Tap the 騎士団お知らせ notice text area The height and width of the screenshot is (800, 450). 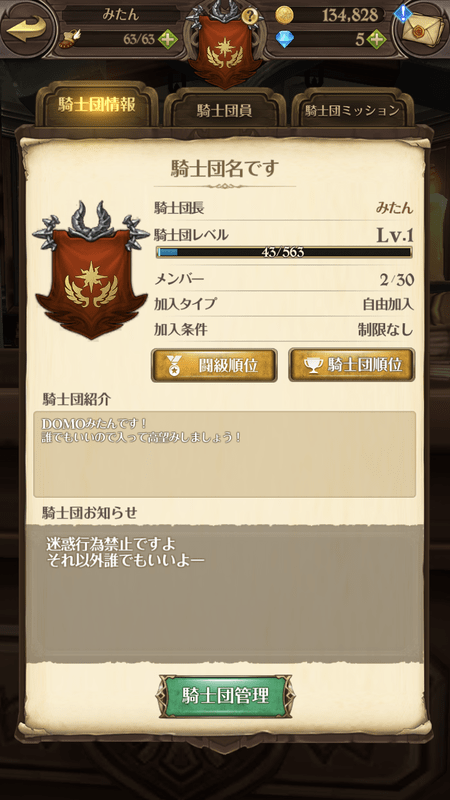coord(224,594)
